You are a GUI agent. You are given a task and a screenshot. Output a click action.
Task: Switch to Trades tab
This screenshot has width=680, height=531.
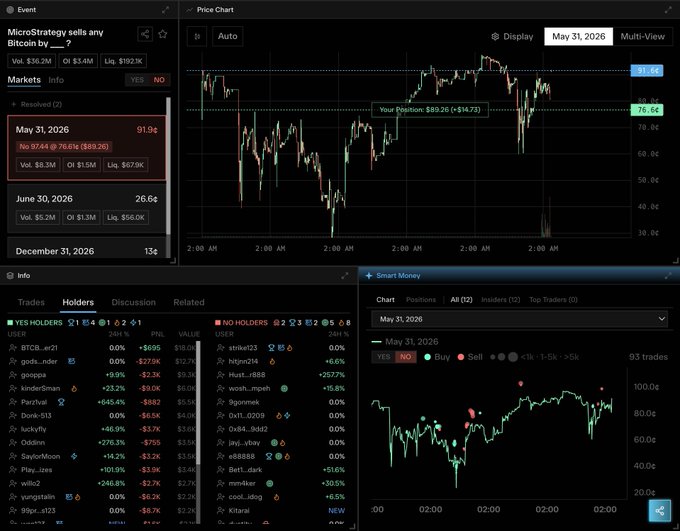pos(31,302)
